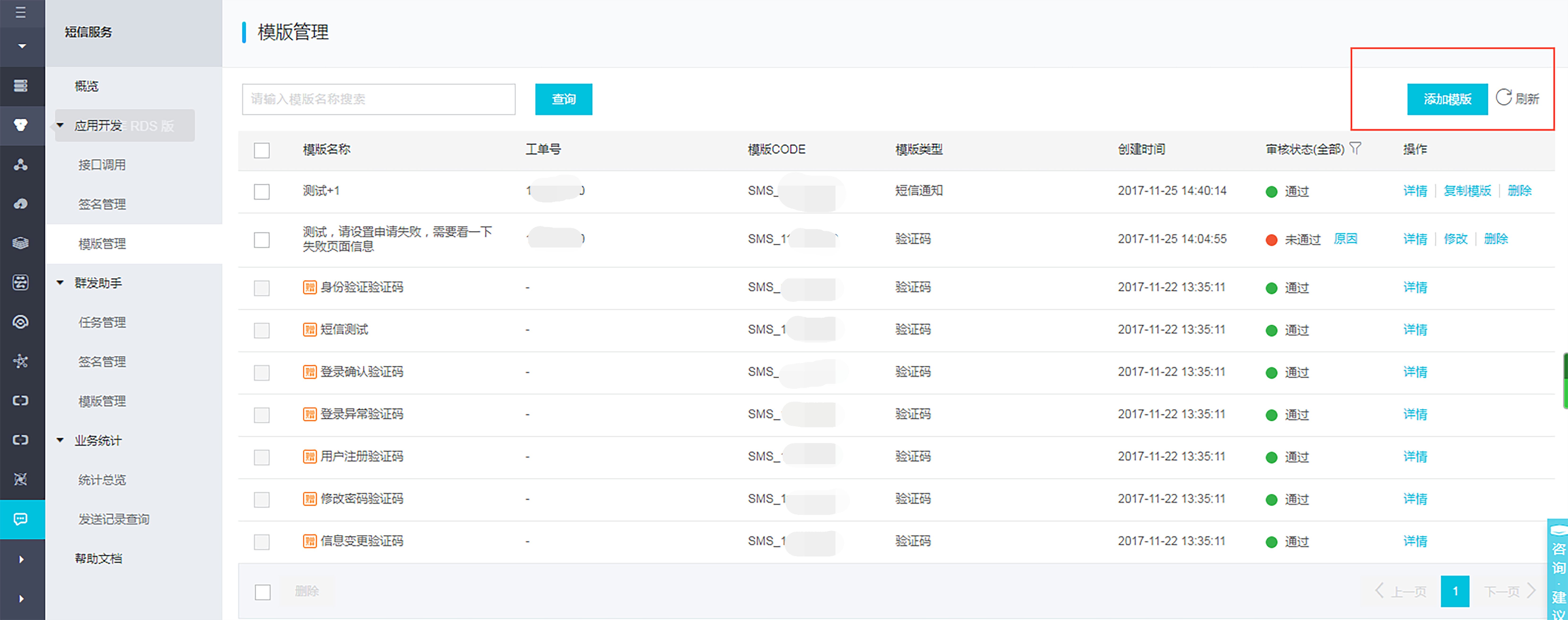Viewport: 1568px width, 620px height.
Task: Tick the checkbox in the 短信测试 row
Action: point(262,330)
